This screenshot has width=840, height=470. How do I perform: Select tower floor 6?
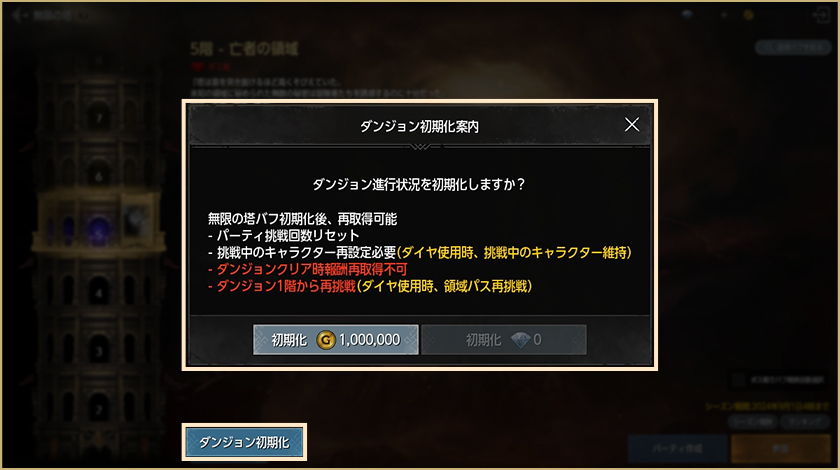(x=99, y=175)
